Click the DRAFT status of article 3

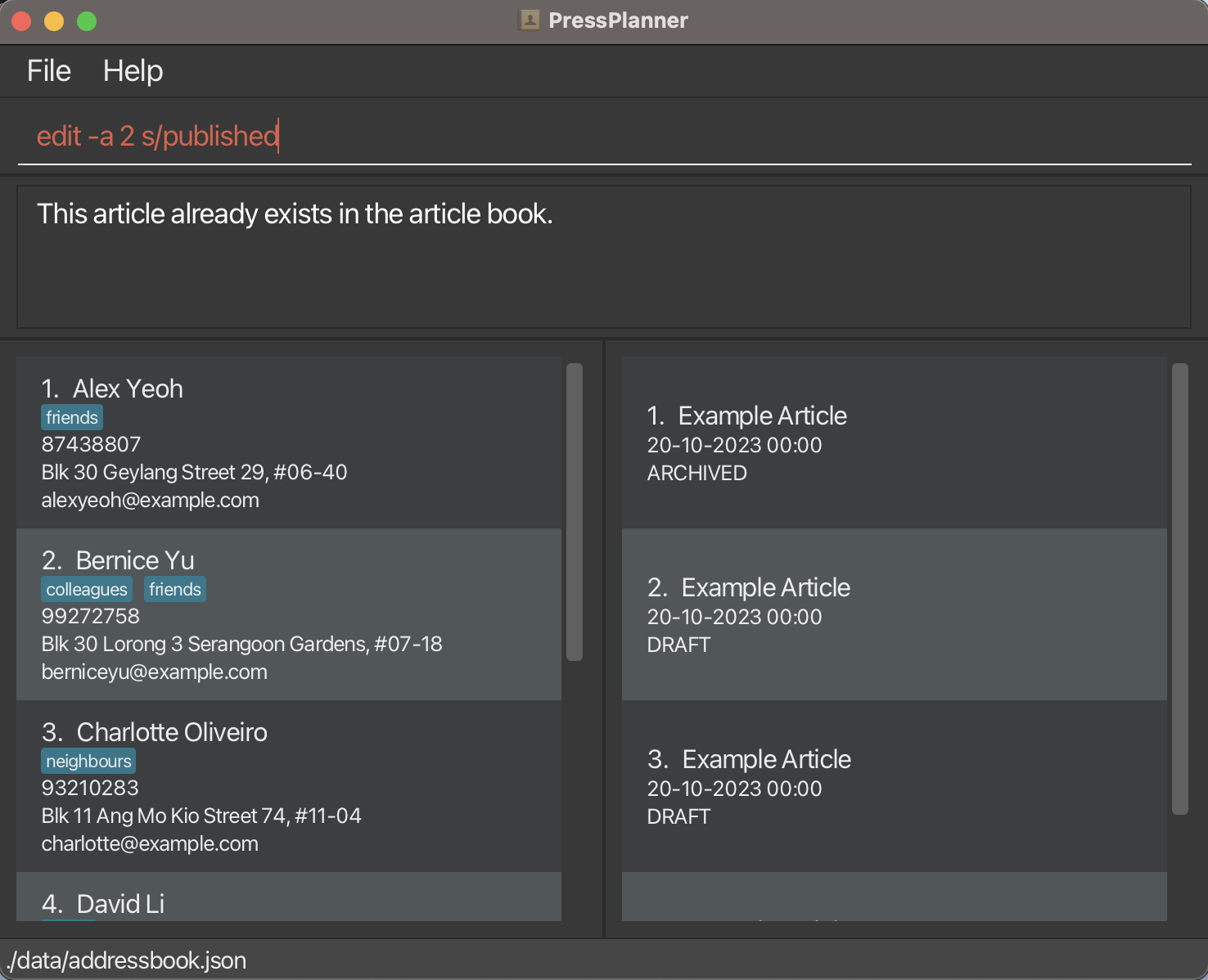[x=678, y=816]
